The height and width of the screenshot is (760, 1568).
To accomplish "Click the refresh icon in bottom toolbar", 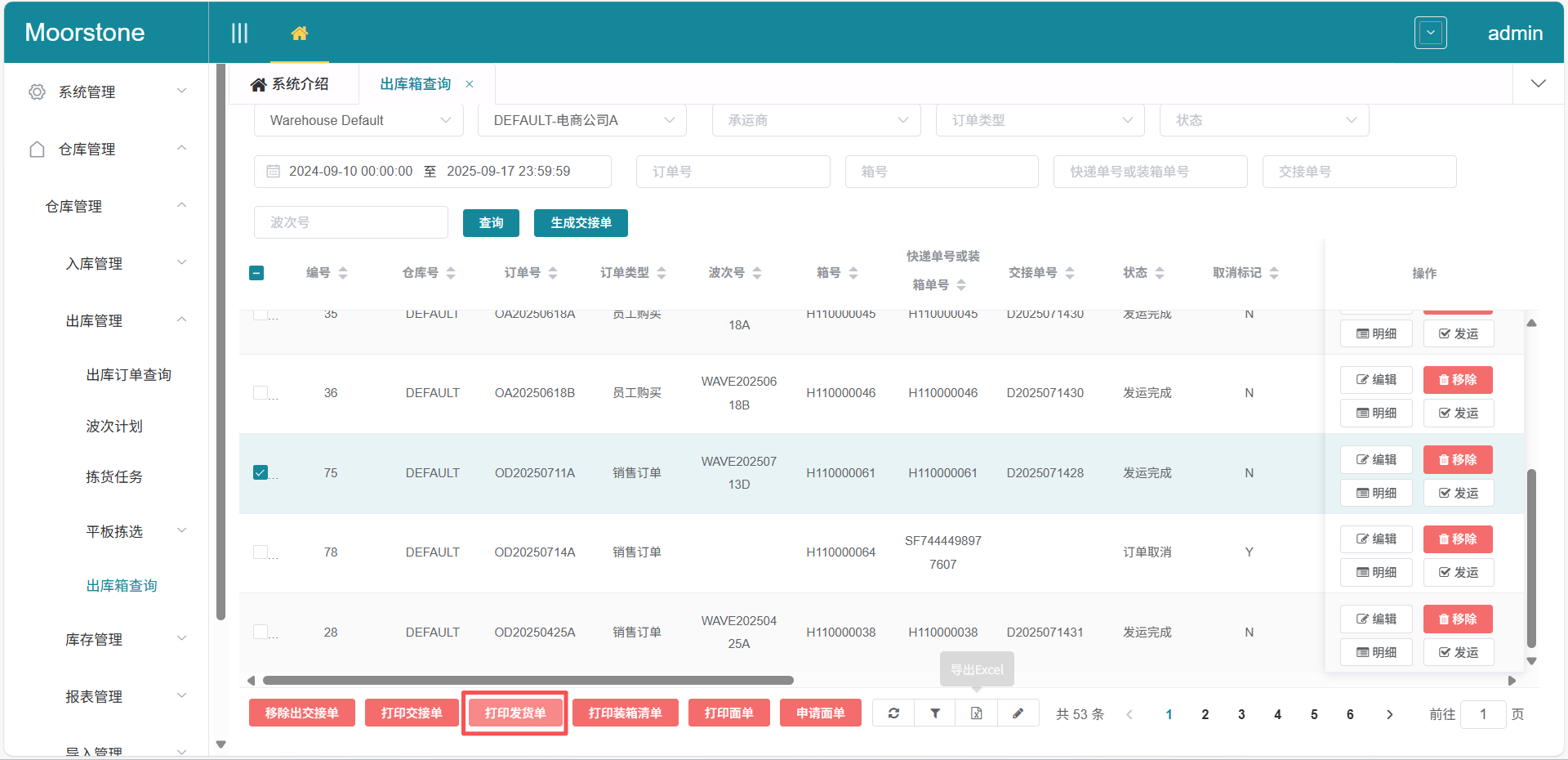I will click(893, 713).
